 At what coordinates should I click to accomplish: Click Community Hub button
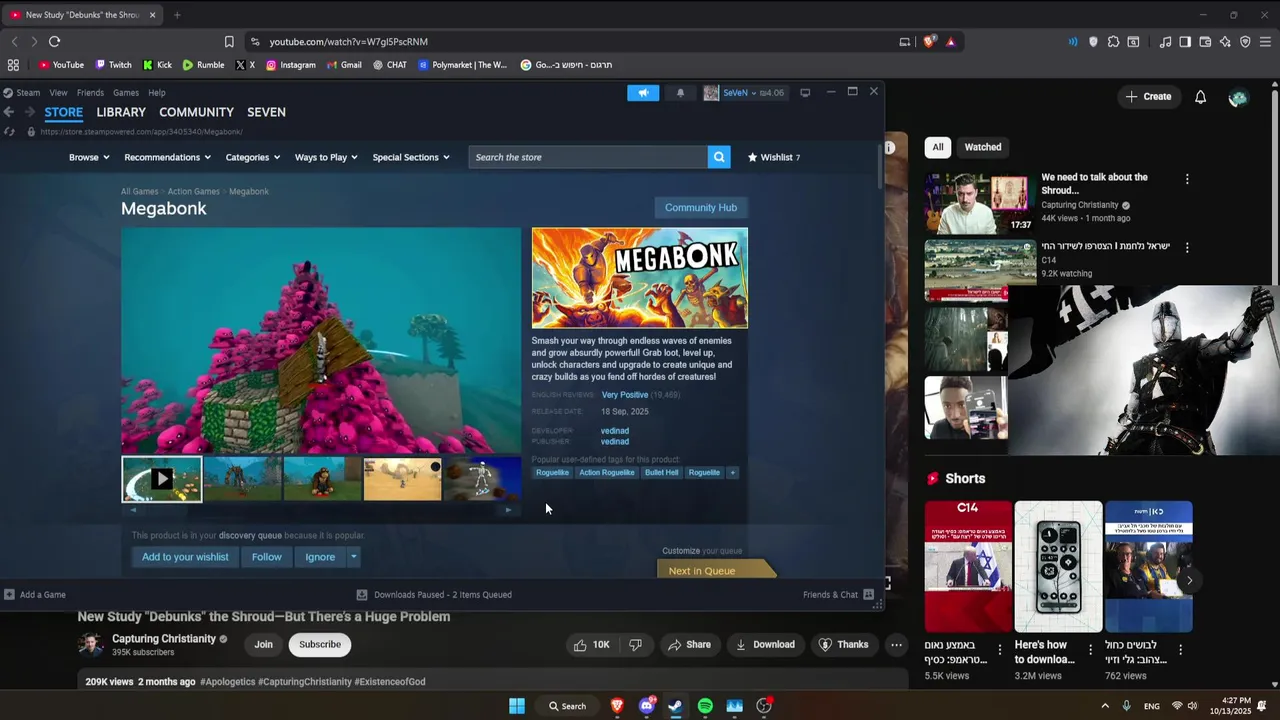tap(701, 207)
